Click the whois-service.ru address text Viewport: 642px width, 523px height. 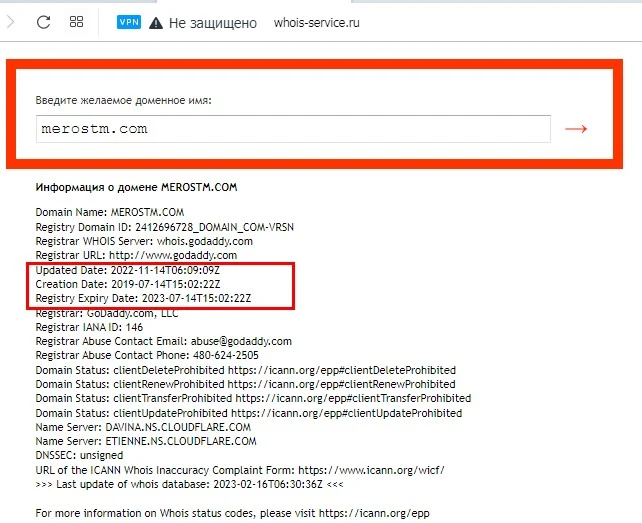(316, 23)
